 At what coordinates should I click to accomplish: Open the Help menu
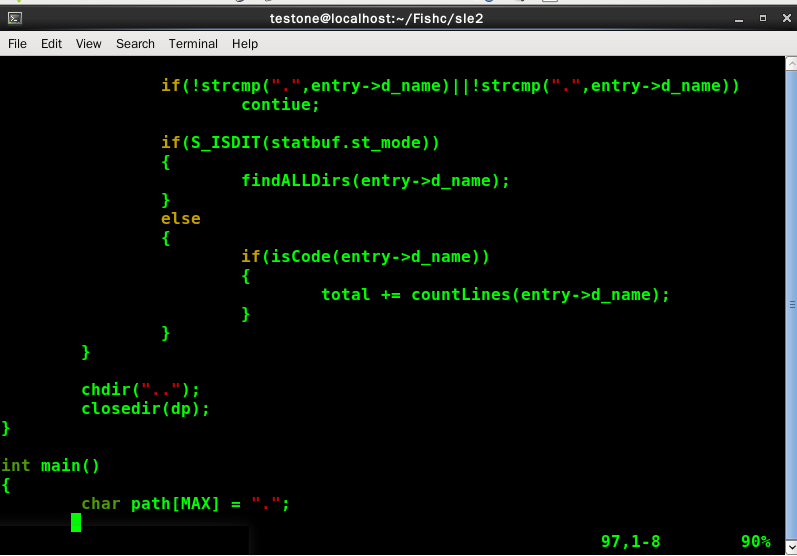(x=245, y=44)
